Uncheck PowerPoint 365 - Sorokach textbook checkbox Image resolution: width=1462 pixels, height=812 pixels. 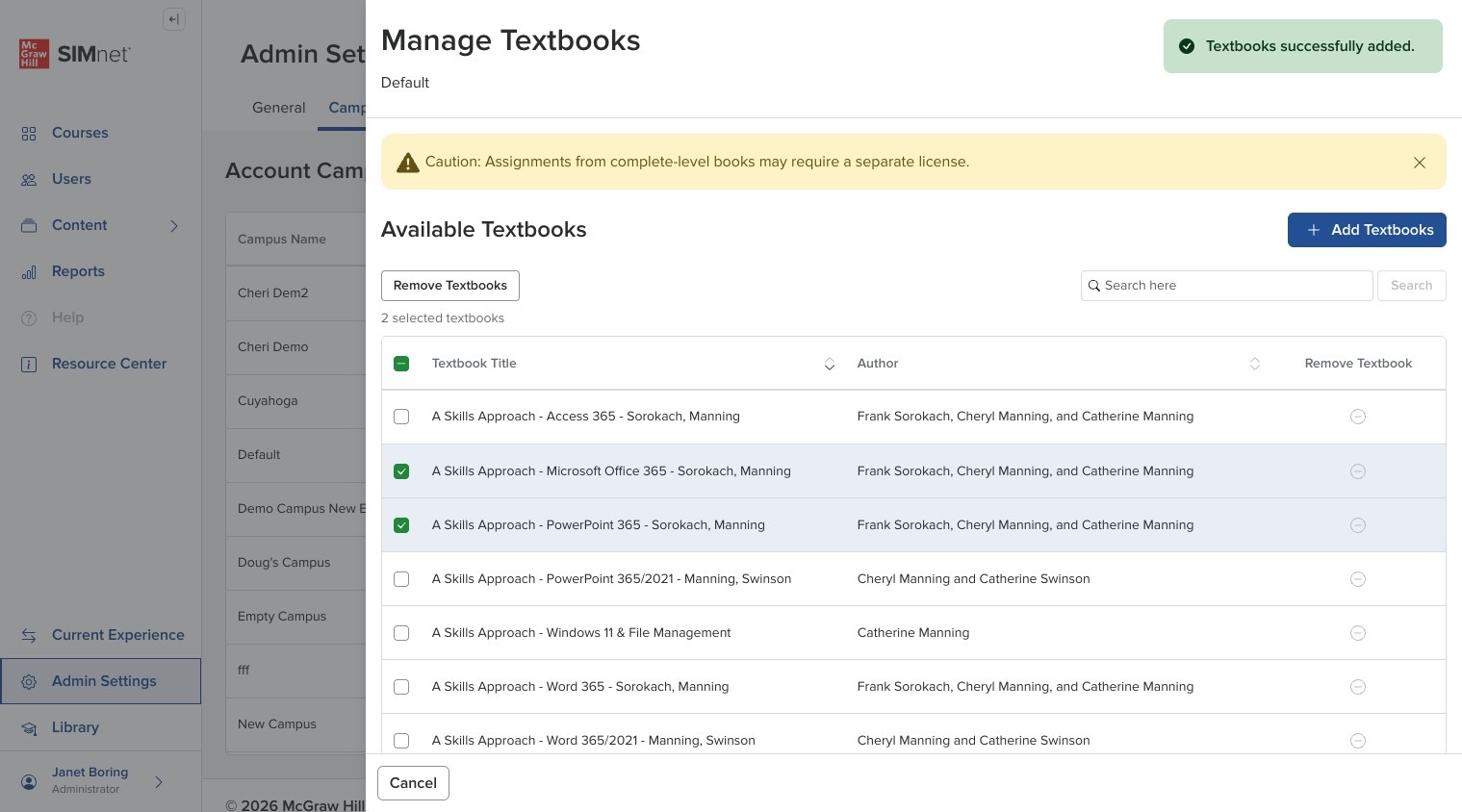tap(401, 525)
